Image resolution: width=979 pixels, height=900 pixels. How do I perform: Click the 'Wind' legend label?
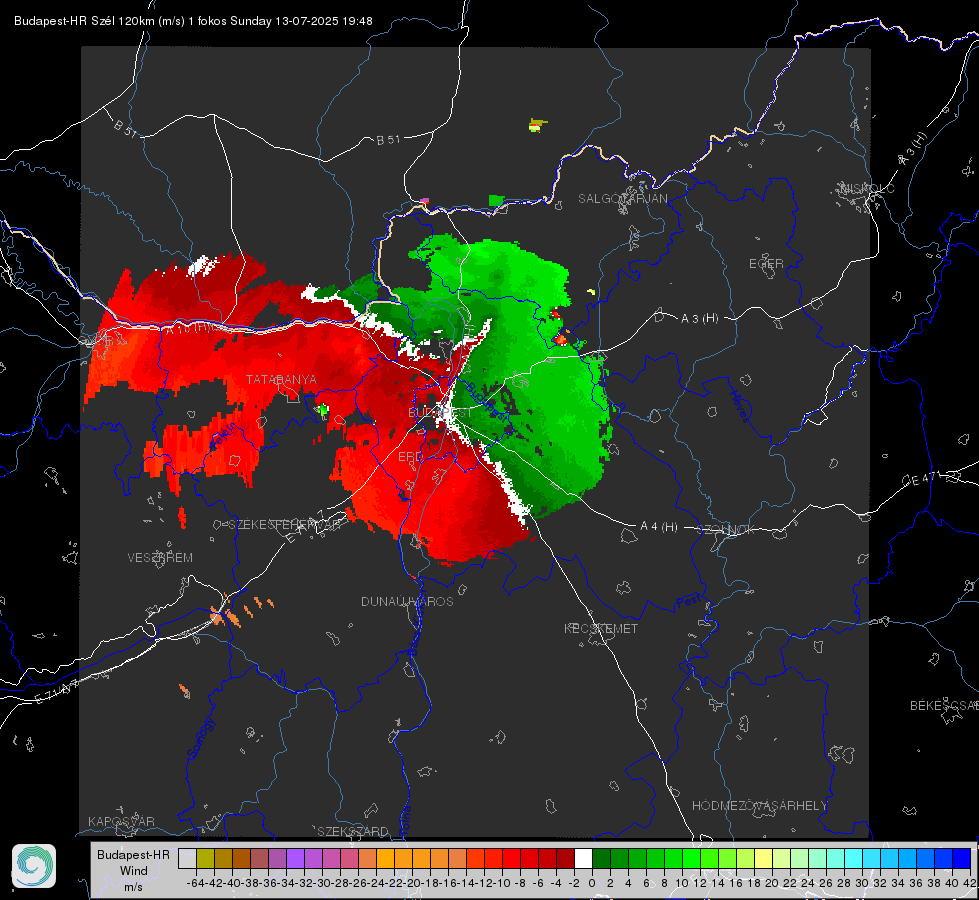coord(134,871)
